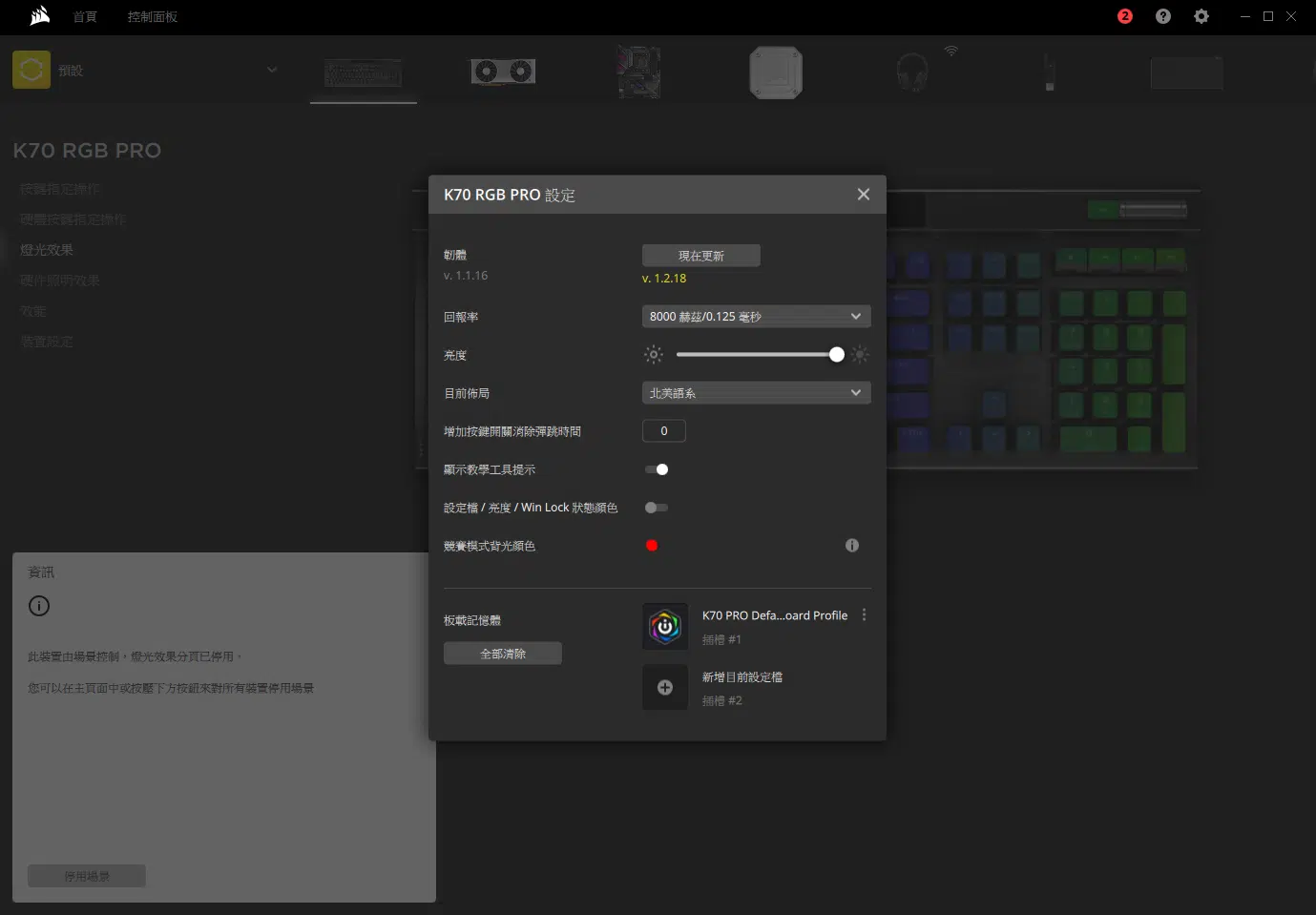The height and width of the screenshot is (915, 1316).
Task: Toggle 顯示教學工具提示 switch
Action: tap(657, 469)
